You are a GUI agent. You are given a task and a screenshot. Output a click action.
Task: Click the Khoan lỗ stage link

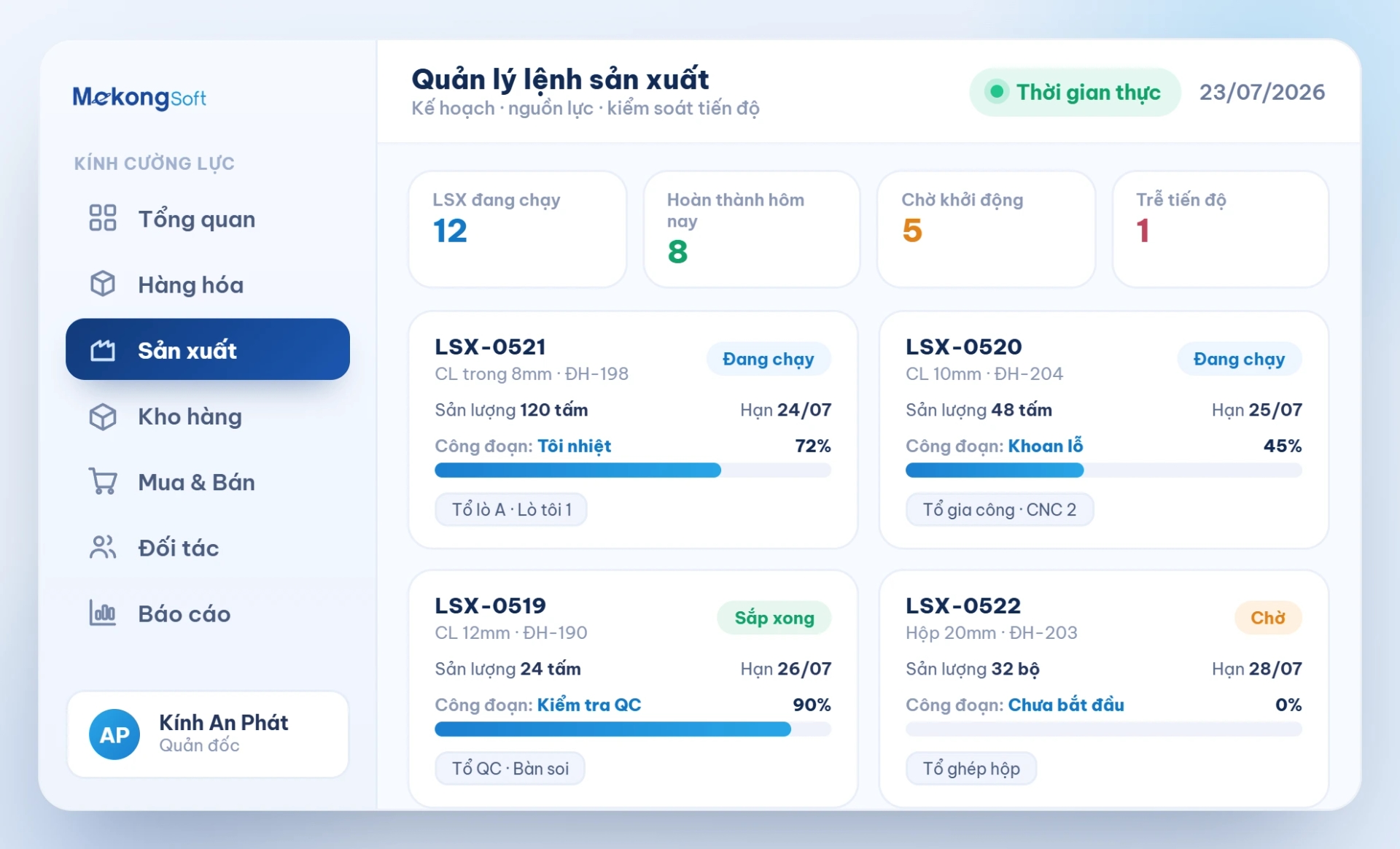[1046, 446]
